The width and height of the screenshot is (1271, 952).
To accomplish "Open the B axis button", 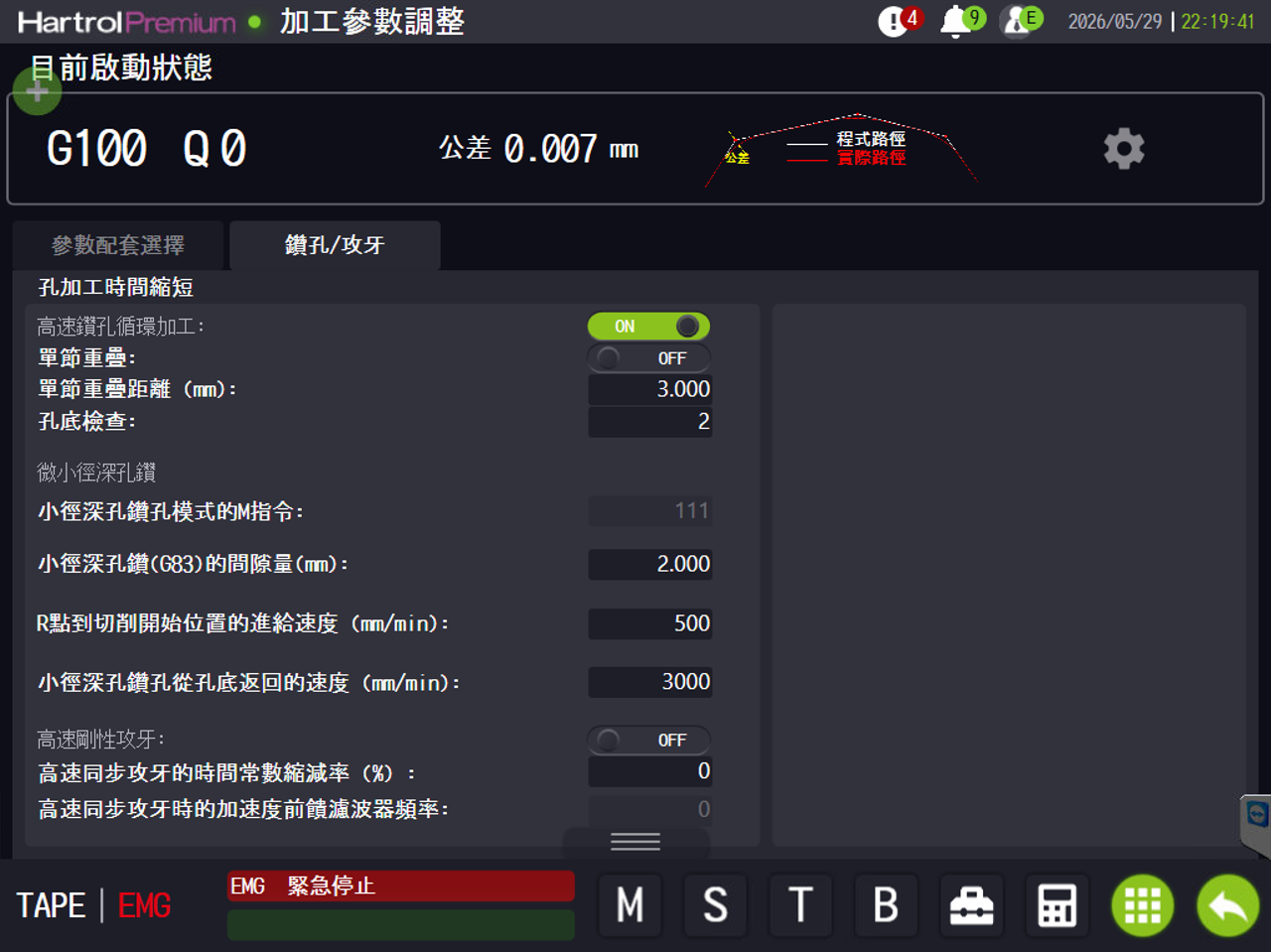I will point(887,904).
